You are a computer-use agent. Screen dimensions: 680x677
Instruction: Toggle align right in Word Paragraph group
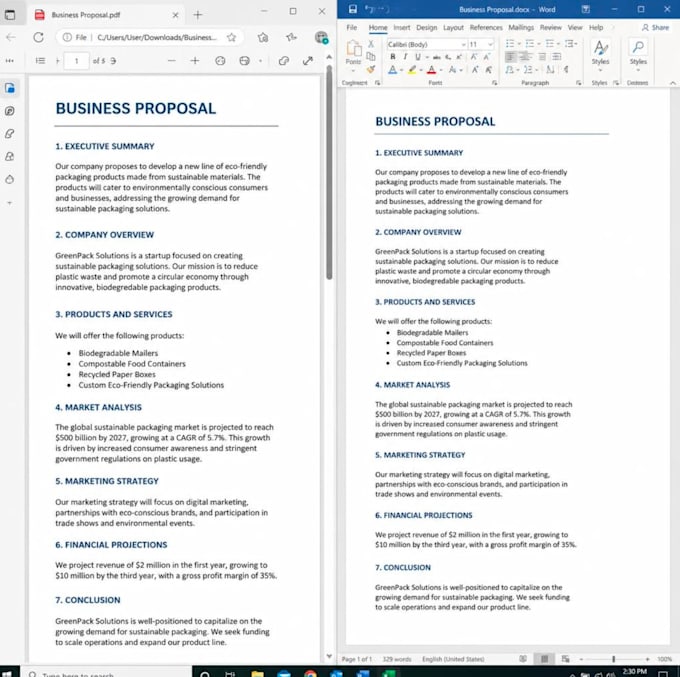coord(542,56)
